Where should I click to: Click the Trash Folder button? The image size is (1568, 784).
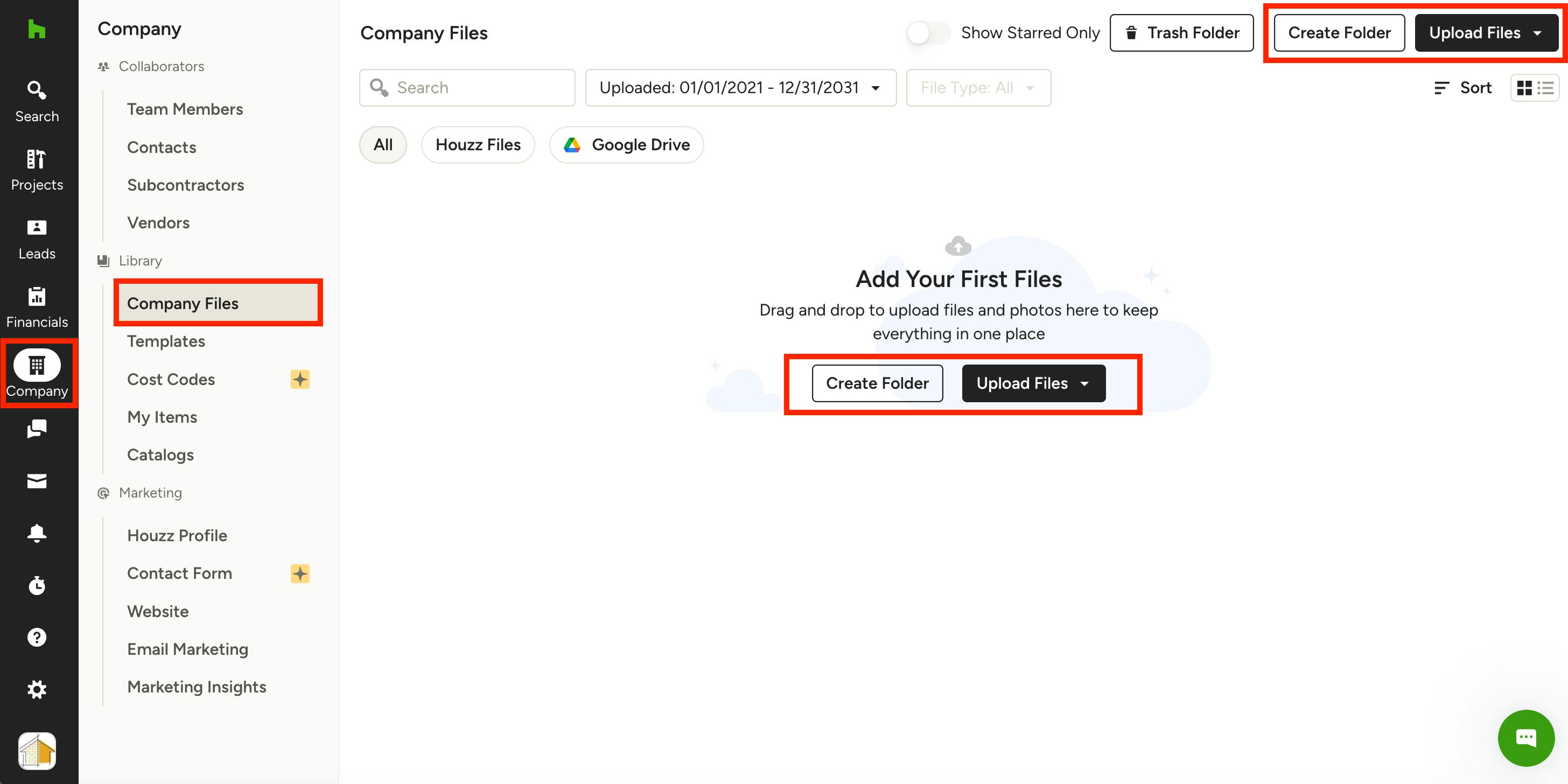coord(1181,33)
